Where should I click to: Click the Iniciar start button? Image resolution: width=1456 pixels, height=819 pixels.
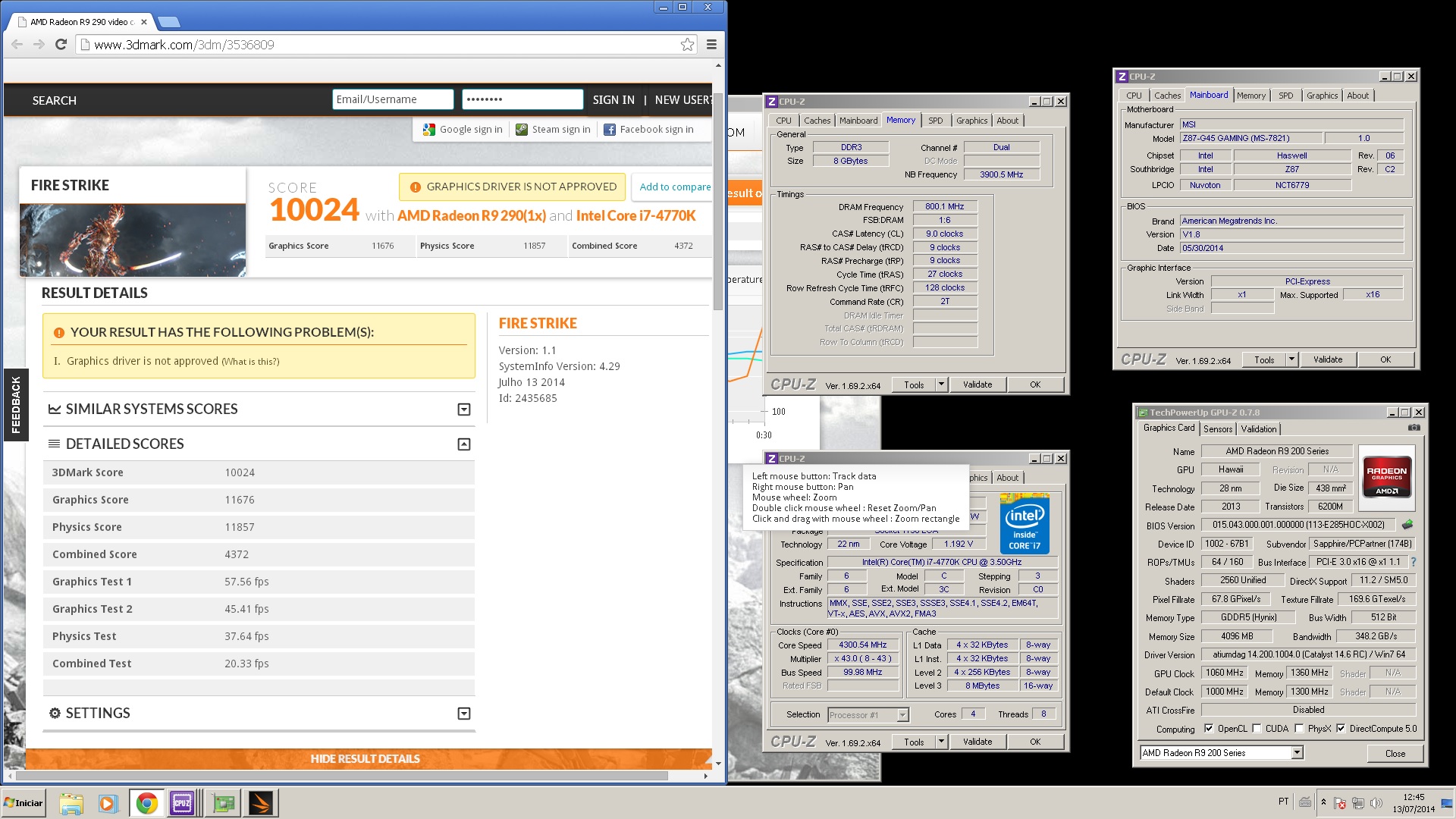coord(24,803)
